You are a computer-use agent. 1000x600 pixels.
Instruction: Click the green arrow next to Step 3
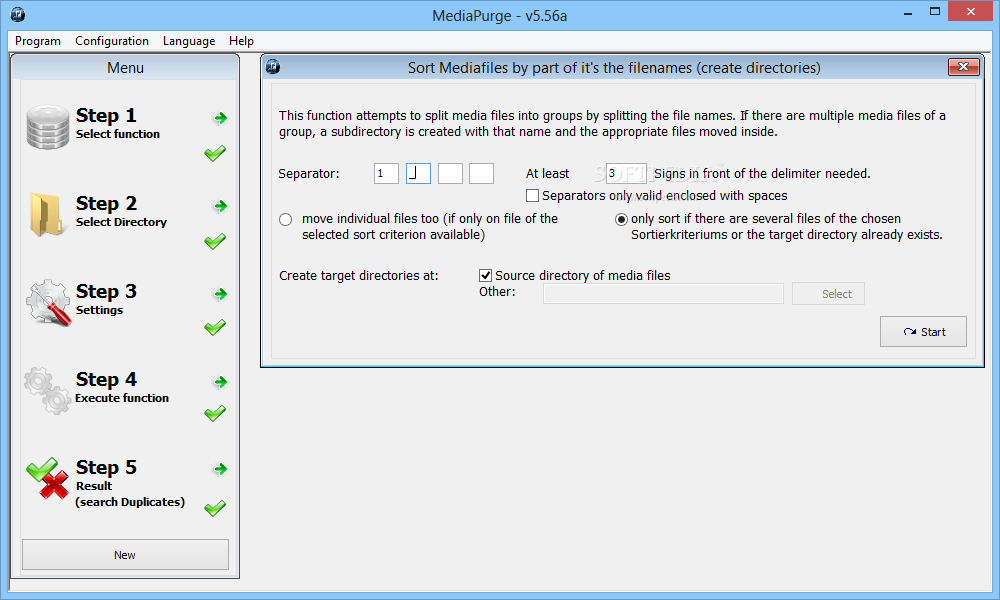(221, 294)
